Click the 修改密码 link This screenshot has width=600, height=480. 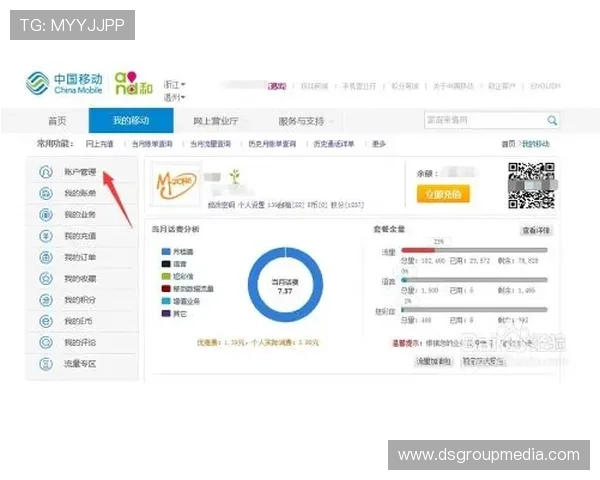221,205
